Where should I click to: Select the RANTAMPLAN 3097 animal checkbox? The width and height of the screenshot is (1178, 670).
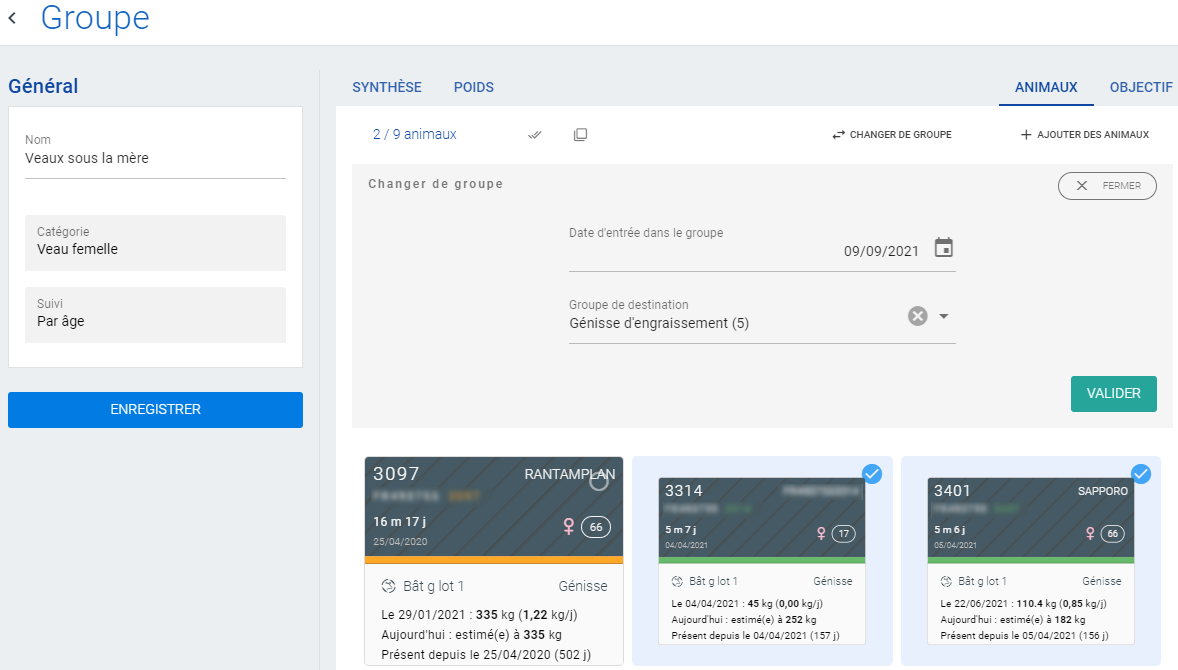599,481
